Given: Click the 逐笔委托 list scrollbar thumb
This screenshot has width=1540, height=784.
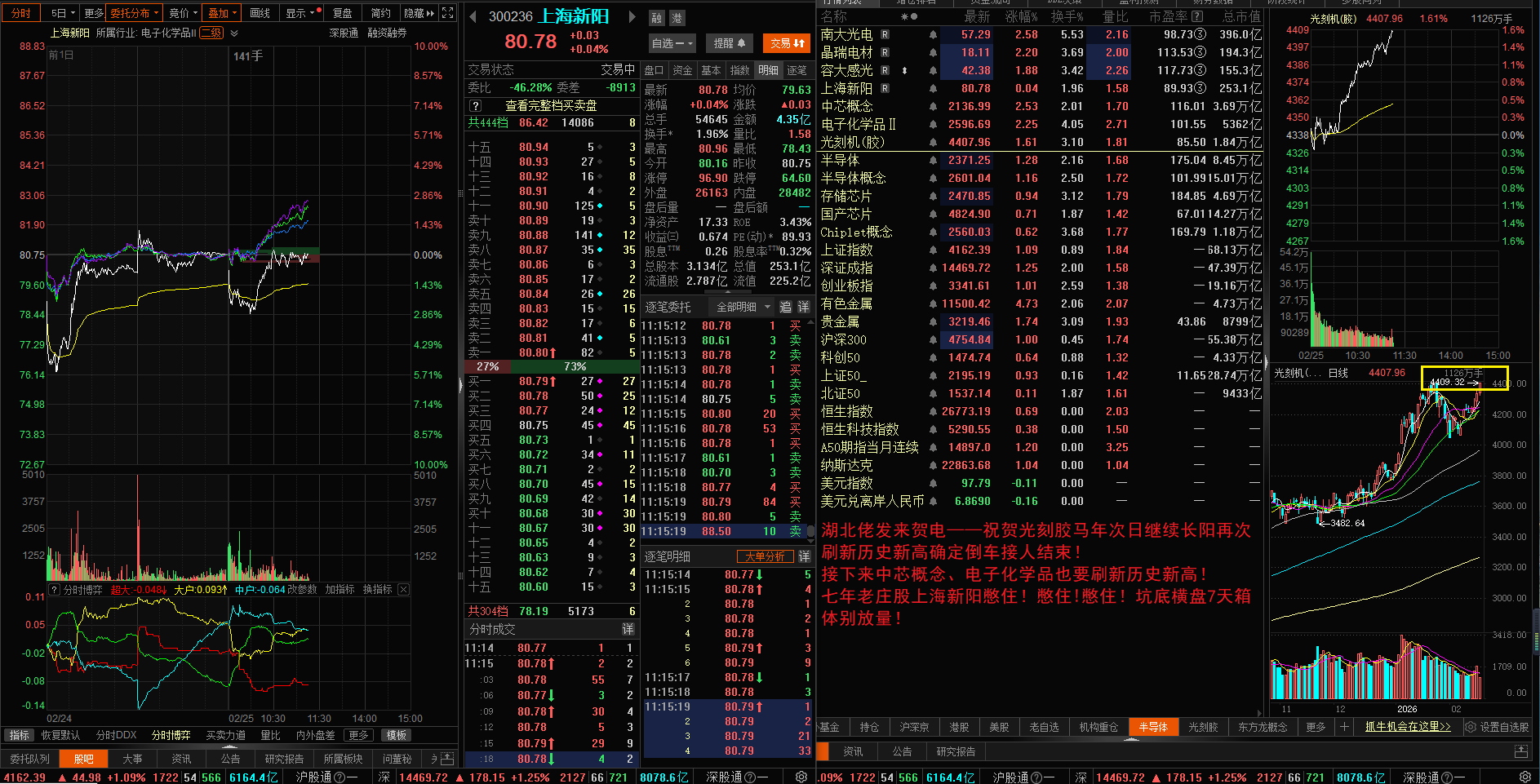Looking at the screenshot, I should click(810, 531).
